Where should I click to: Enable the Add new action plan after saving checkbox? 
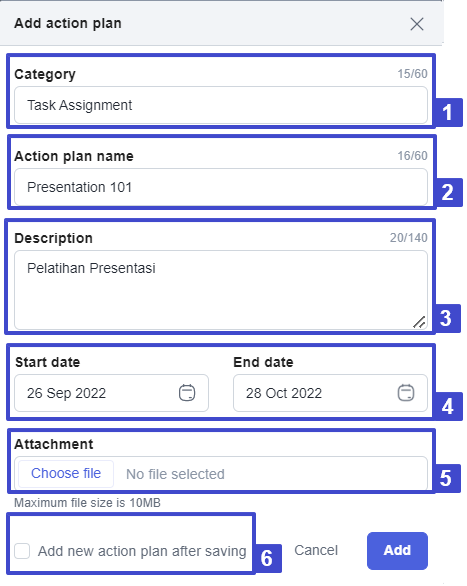[x=22, y=551]
